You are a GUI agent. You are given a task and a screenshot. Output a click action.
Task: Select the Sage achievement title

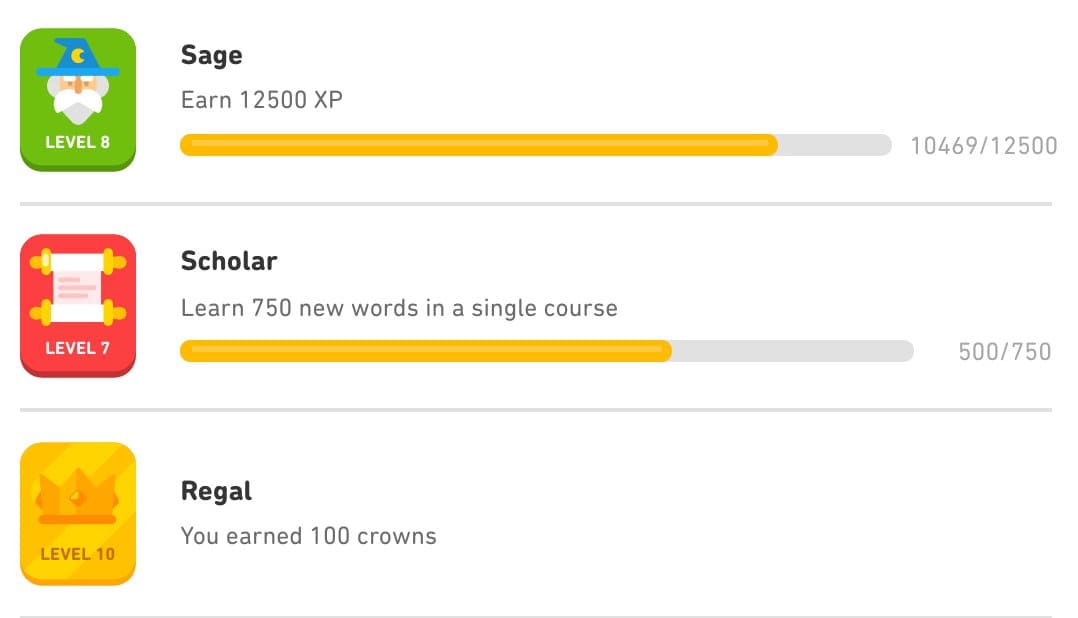(211, 55)
